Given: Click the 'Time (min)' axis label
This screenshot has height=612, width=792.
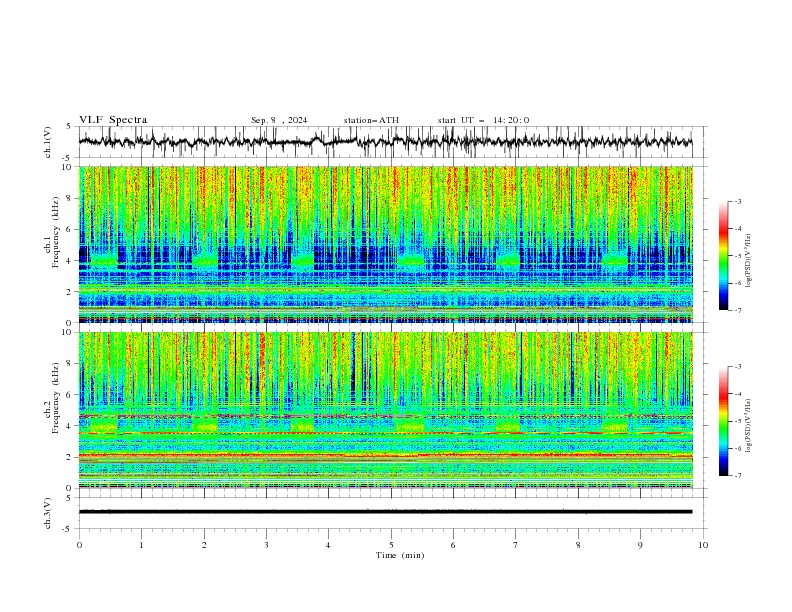Looking at the screenshot, I should (x=400, y=555).
